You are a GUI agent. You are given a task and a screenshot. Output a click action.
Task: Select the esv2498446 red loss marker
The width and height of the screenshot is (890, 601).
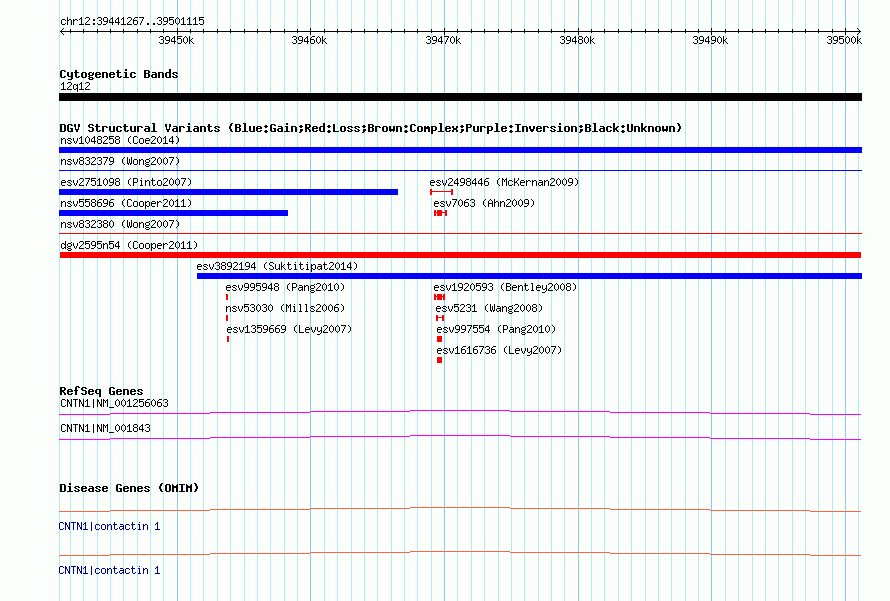pyautogui.click(x=442, y=192)
